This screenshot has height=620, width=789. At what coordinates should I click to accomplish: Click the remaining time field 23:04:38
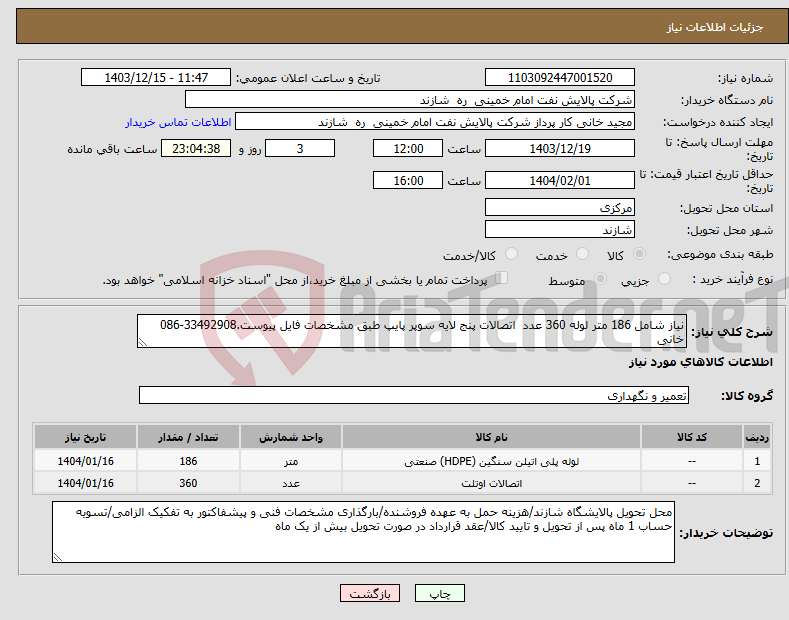[196, 148]
